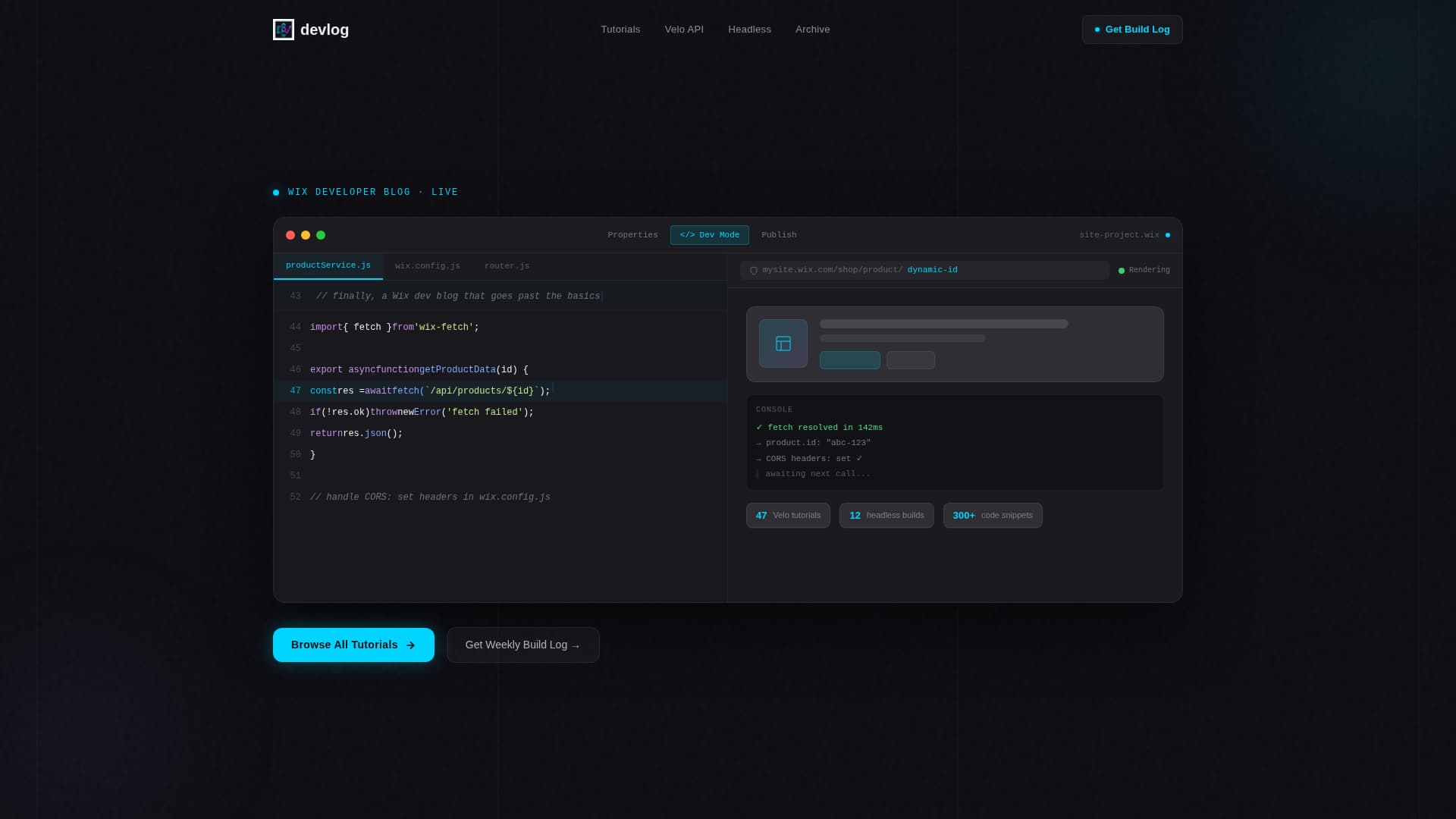The height and width of the screenshot is (819, 1456).
Task: Click the red window dot
Action: 290,235
